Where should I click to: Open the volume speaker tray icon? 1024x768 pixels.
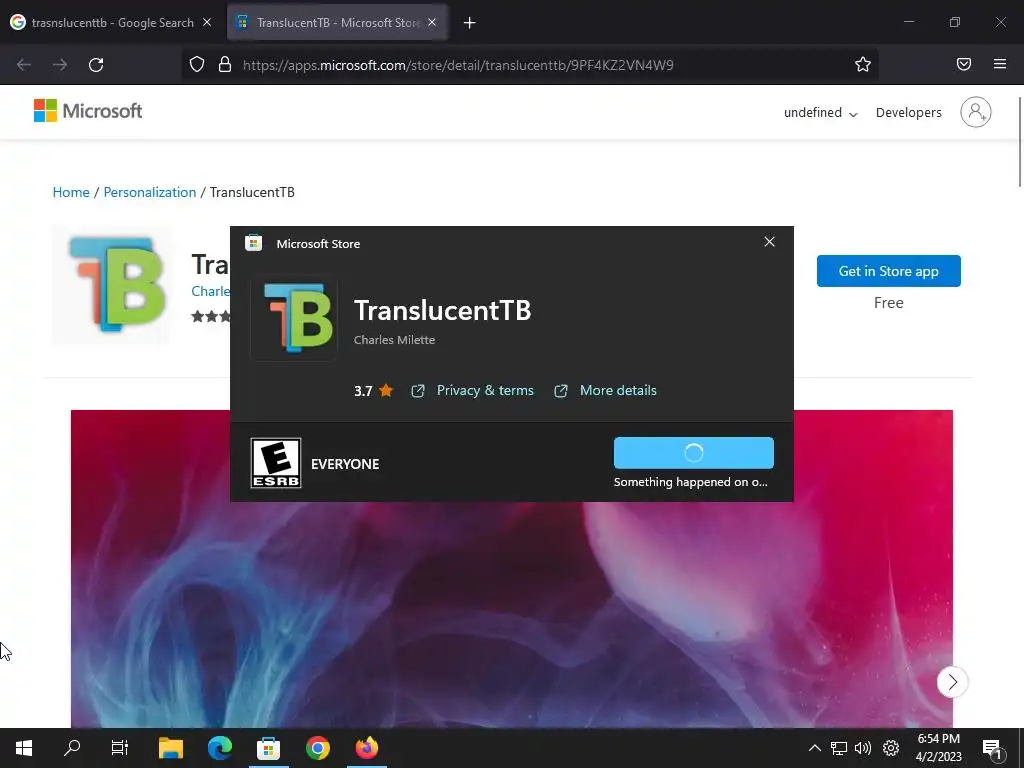863,748
